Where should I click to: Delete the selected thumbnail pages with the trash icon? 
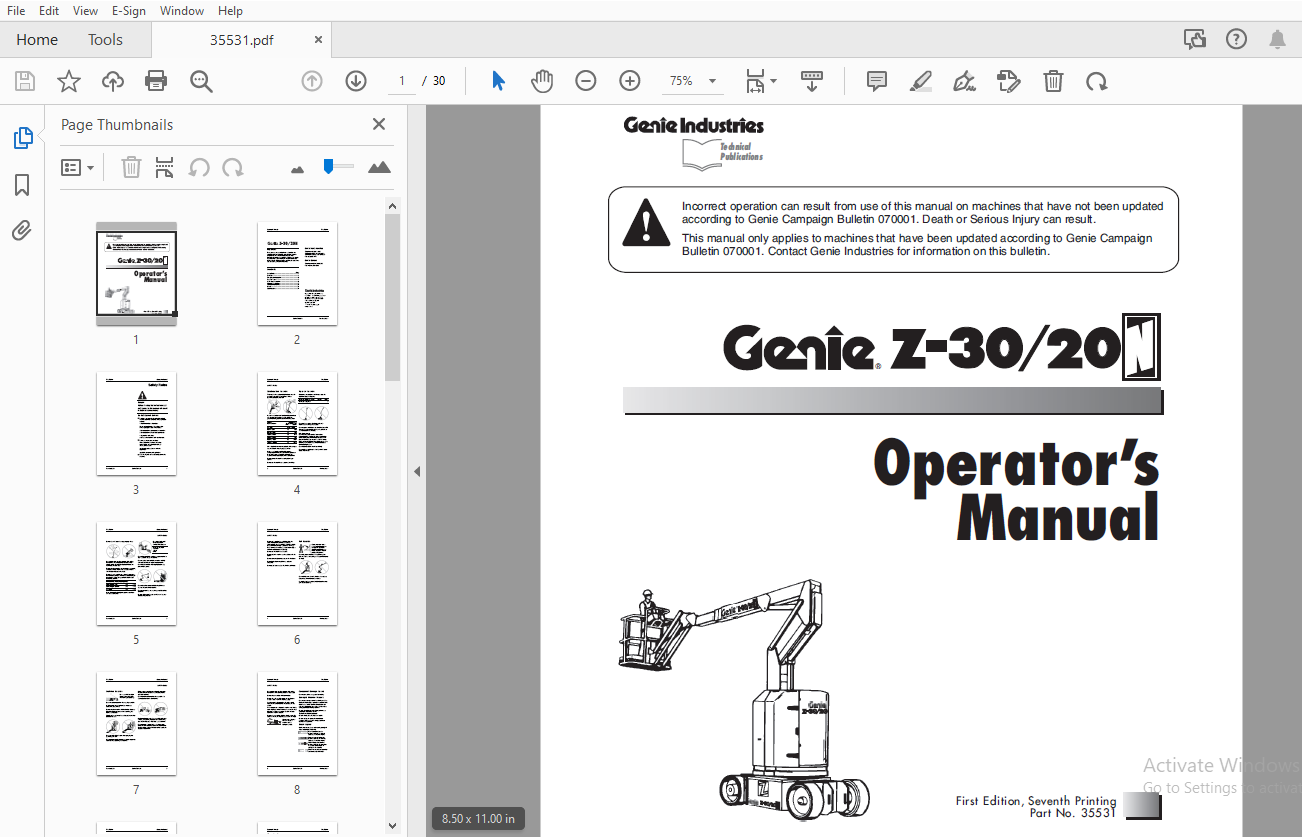pos(131,167)
